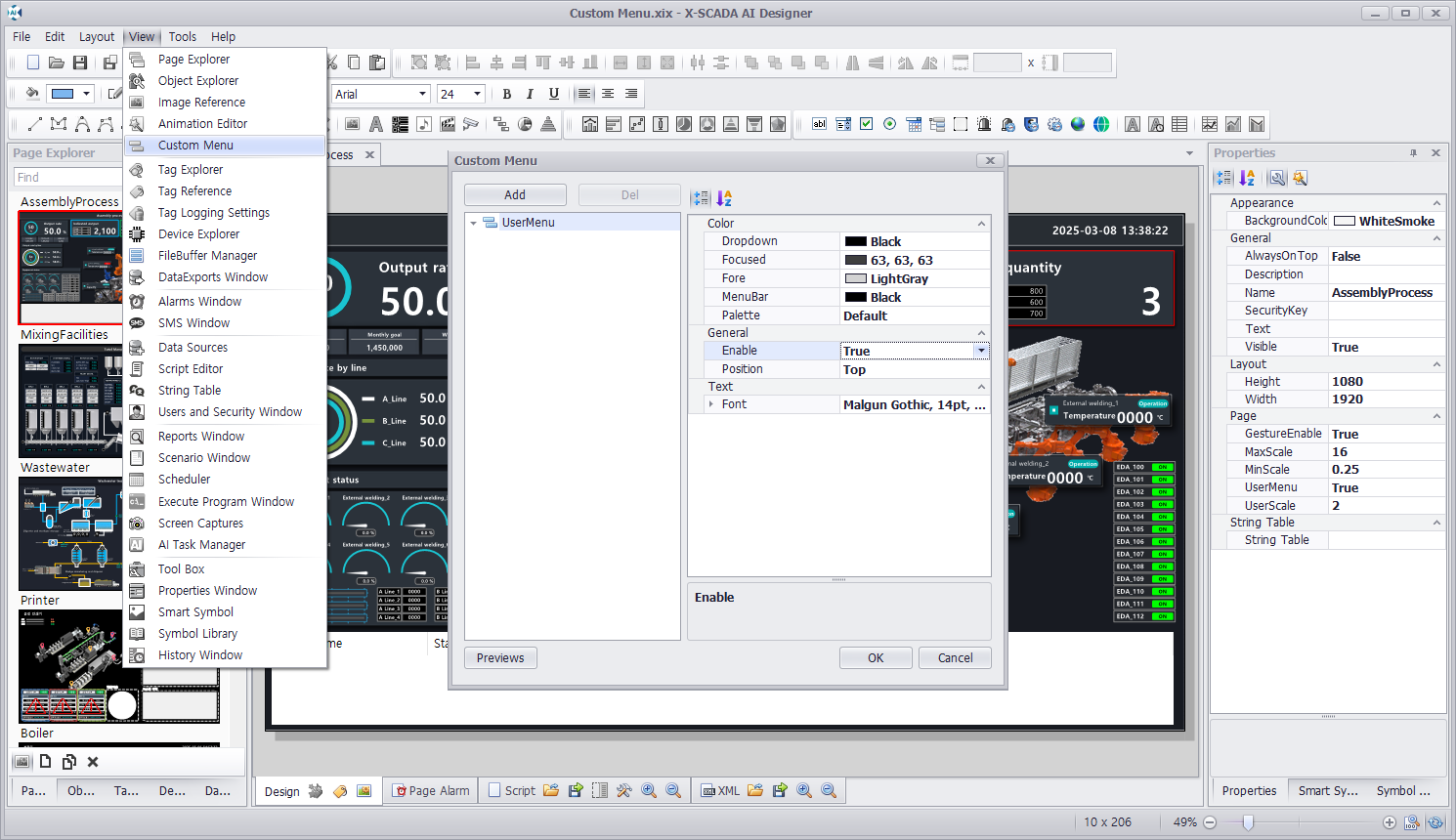
Task: Click the alphabetical sort icon in Custom Menu dialog
Action: (x=724, y=198)
